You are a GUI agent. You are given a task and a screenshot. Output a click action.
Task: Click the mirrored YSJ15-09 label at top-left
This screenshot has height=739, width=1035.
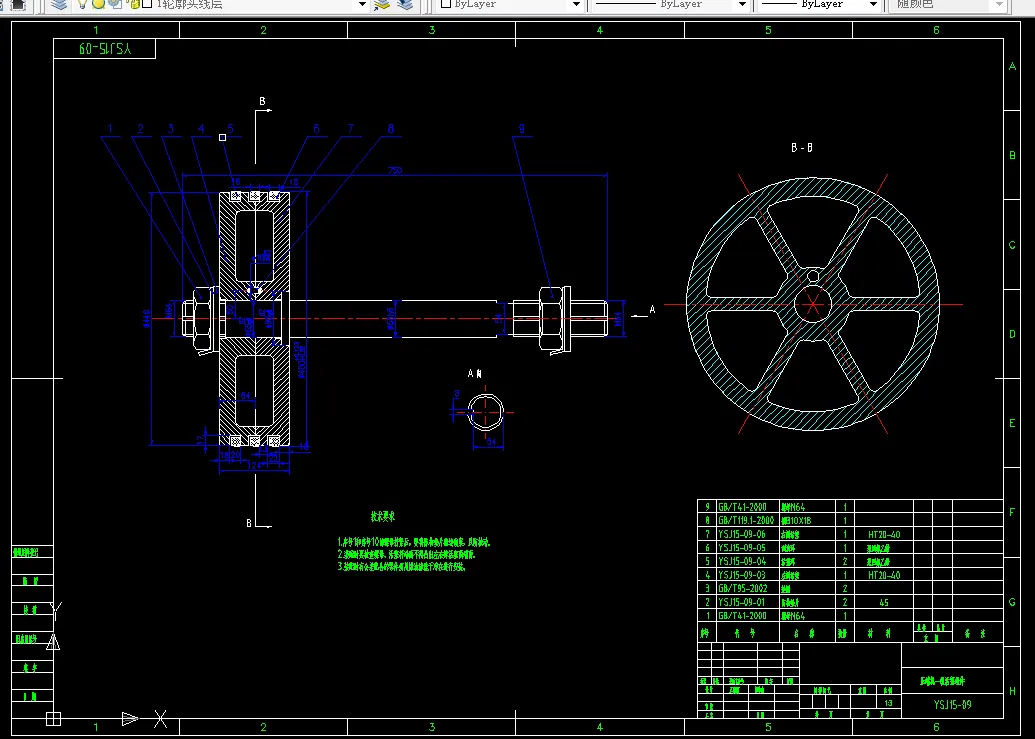point(106,49)
